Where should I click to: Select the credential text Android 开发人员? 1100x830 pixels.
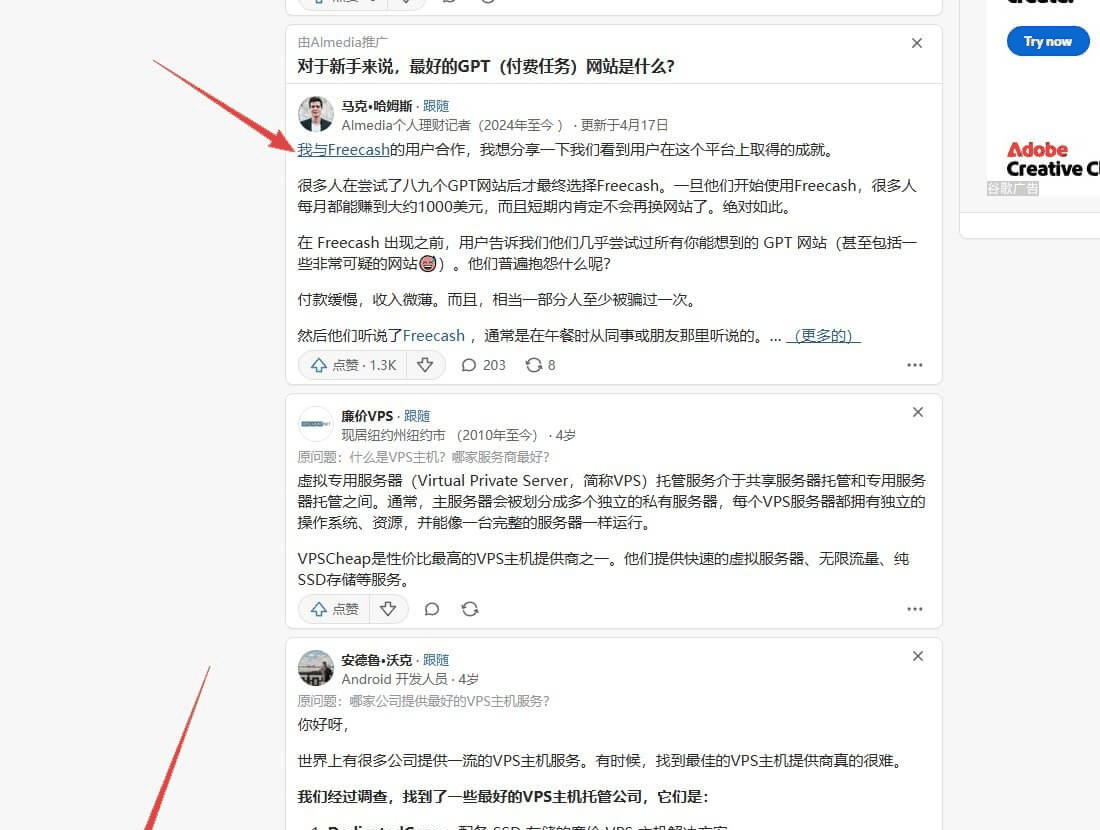(394, 679)
